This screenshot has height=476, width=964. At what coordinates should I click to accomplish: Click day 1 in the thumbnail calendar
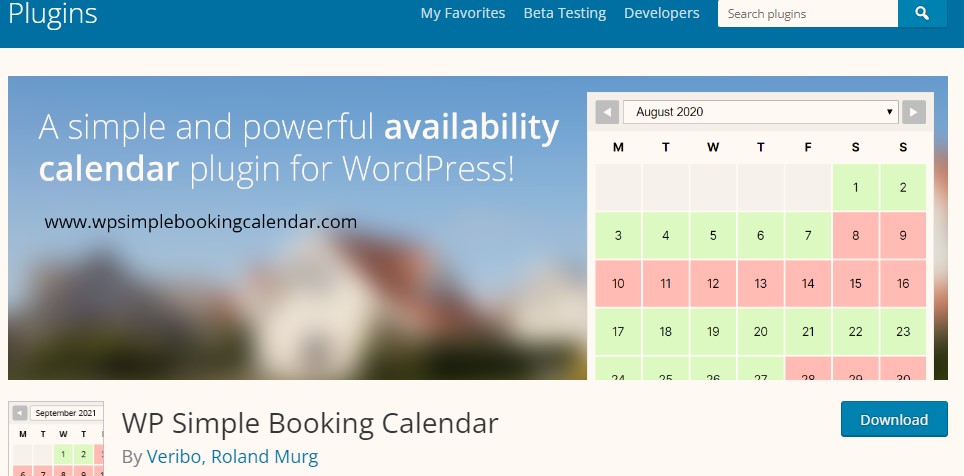click(x=63, y=454)
